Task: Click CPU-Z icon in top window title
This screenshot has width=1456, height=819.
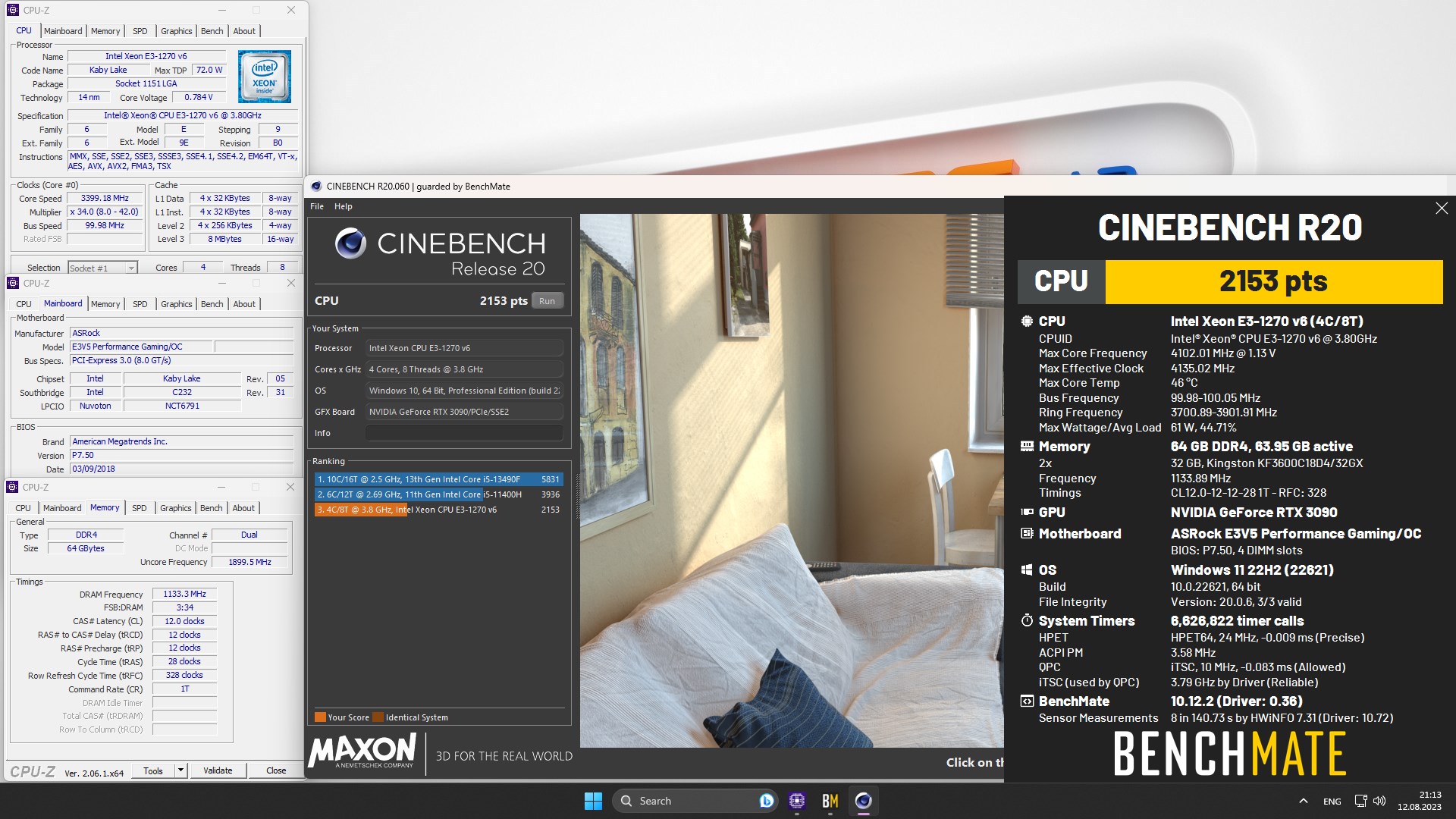Action: (x=13, y=10)
